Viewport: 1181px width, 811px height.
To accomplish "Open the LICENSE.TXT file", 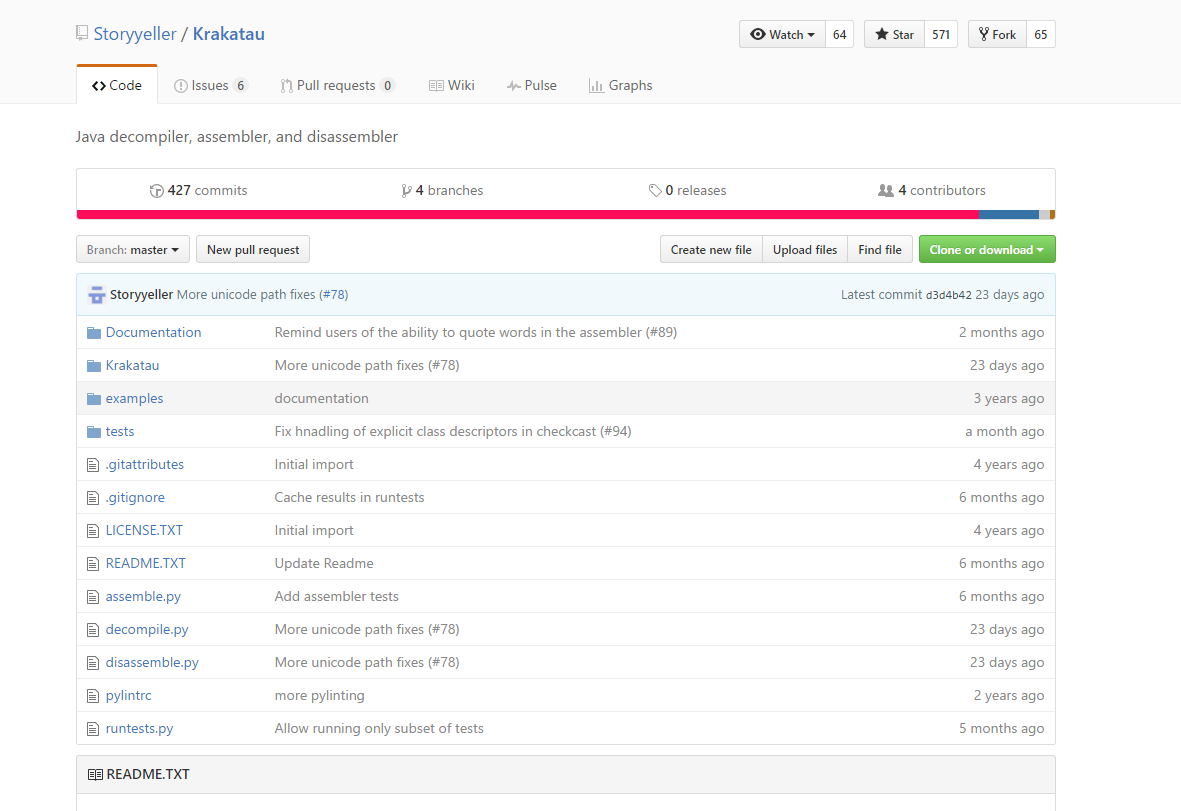I will click(x=144, y=530).
